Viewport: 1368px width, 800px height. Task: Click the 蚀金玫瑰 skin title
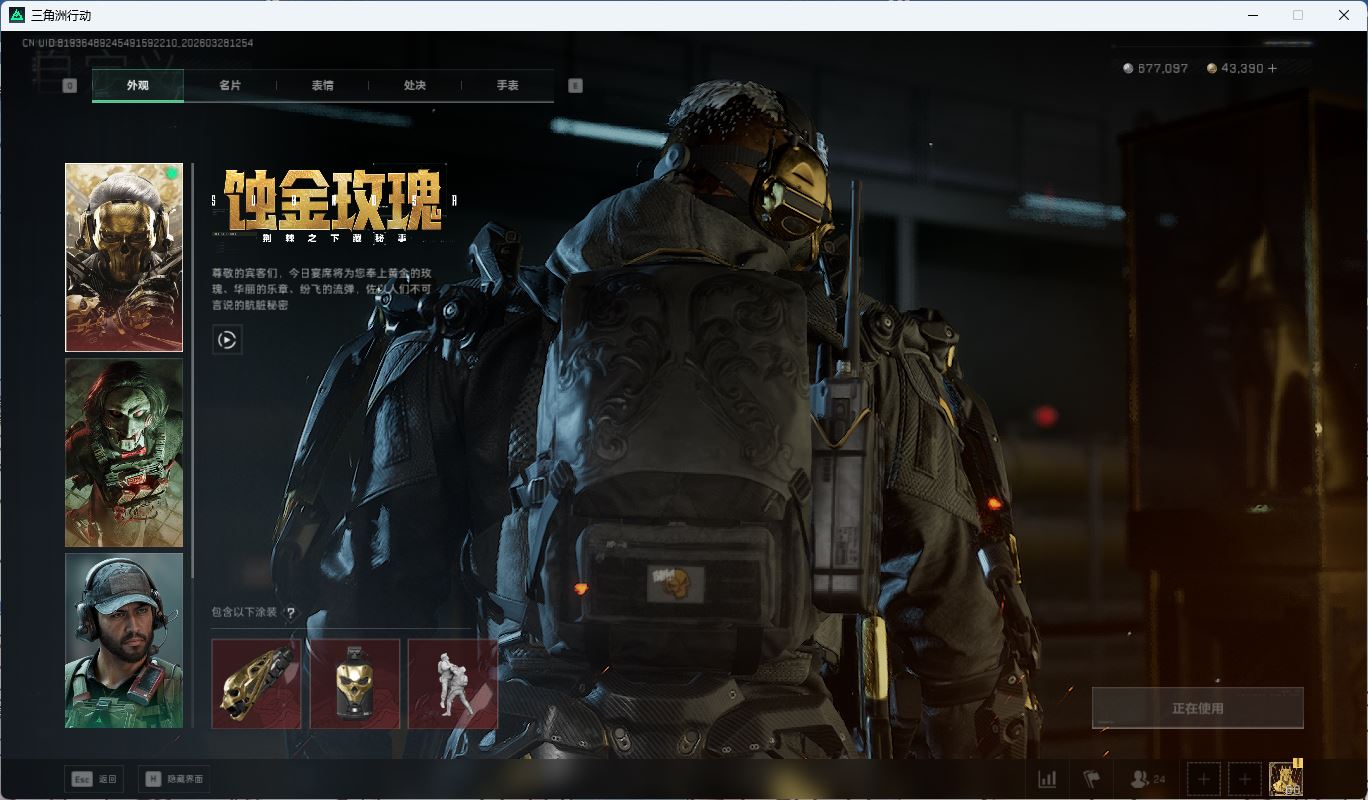pos(332,200)
